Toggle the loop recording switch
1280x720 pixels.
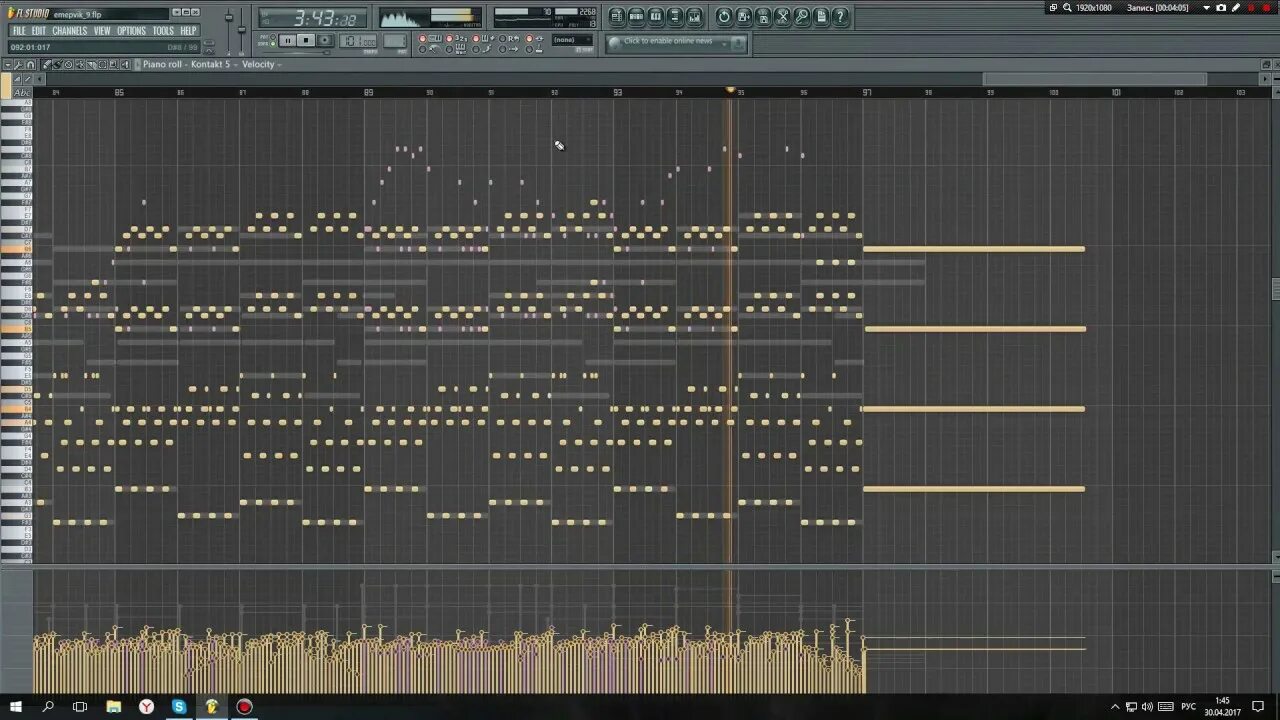click(x=509, y=38)
